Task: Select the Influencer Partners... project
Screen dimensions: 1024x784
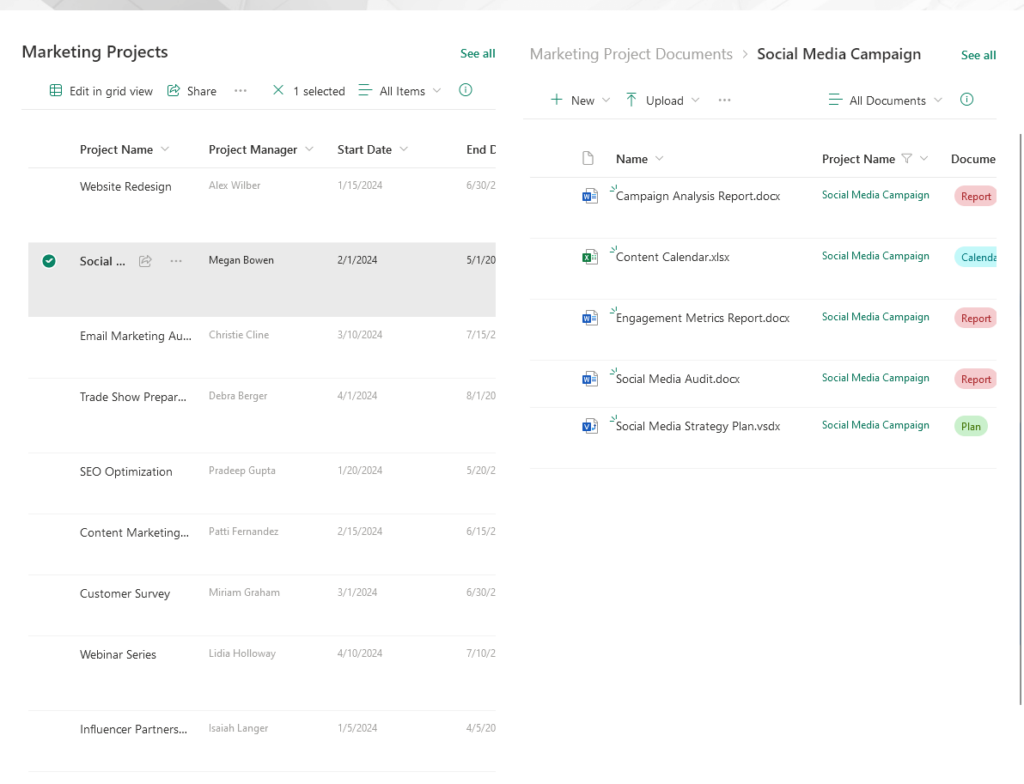Action: point(134,729)
